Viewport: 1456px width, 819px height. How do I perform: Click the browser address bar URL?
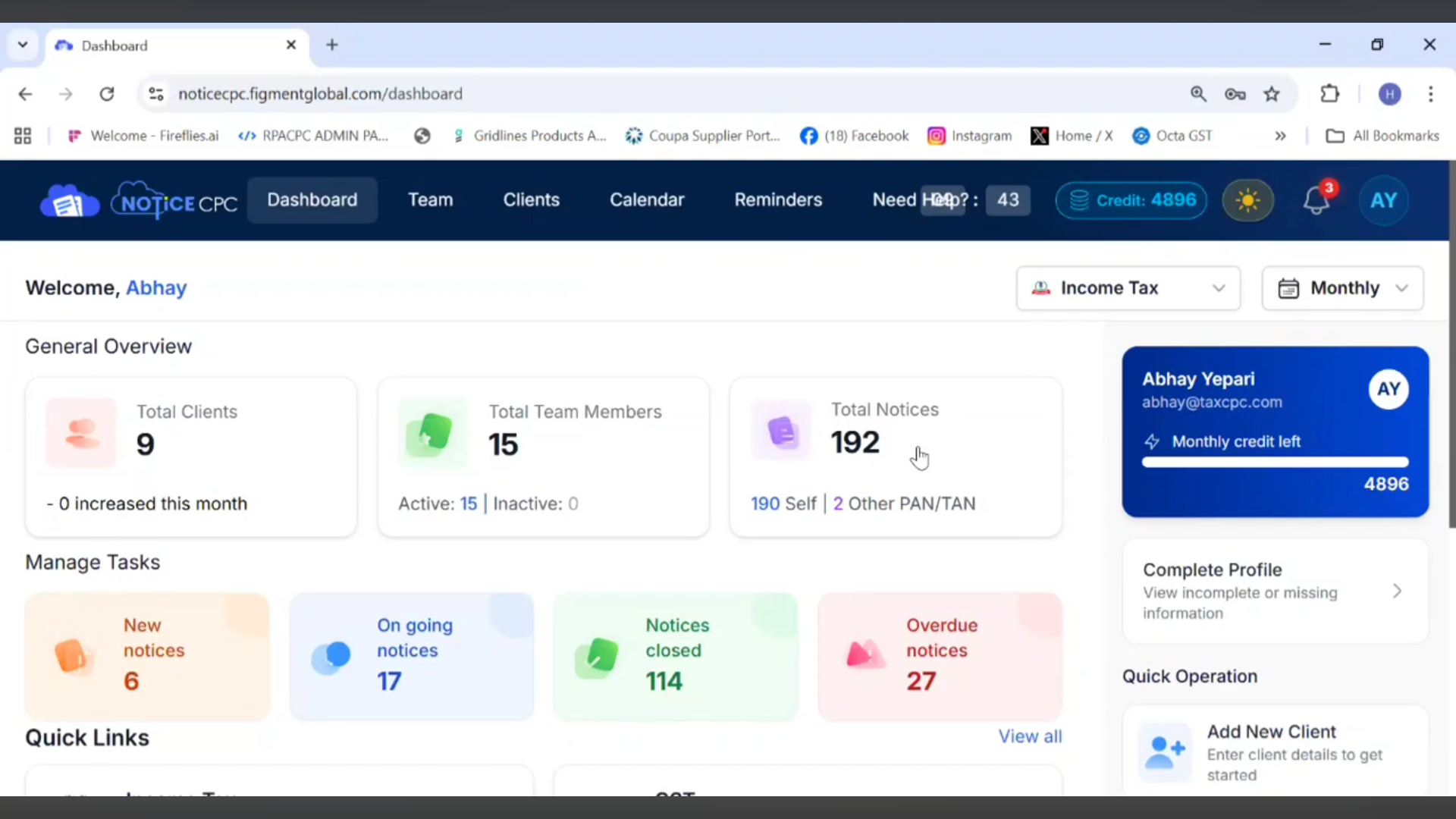(320, 94)
